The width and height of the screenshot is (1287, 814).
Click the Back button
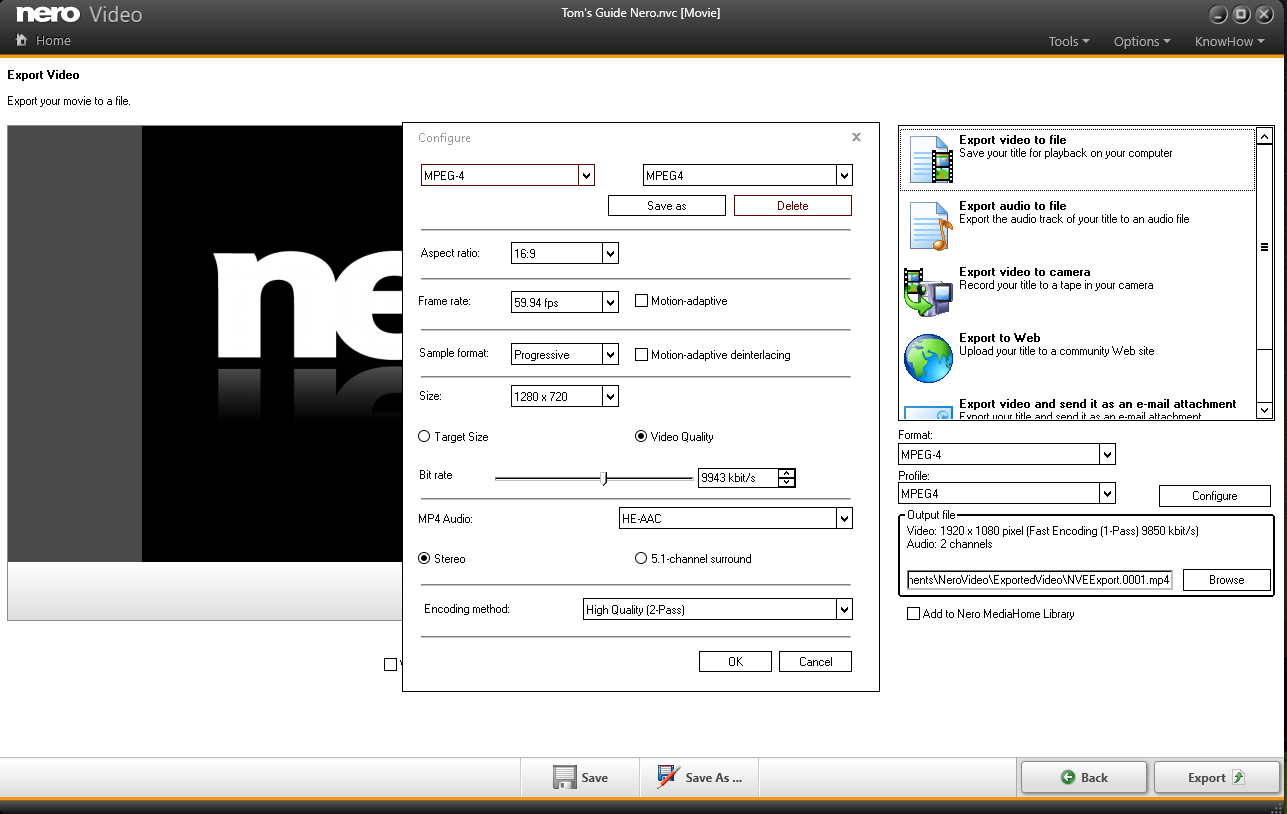1084,777
